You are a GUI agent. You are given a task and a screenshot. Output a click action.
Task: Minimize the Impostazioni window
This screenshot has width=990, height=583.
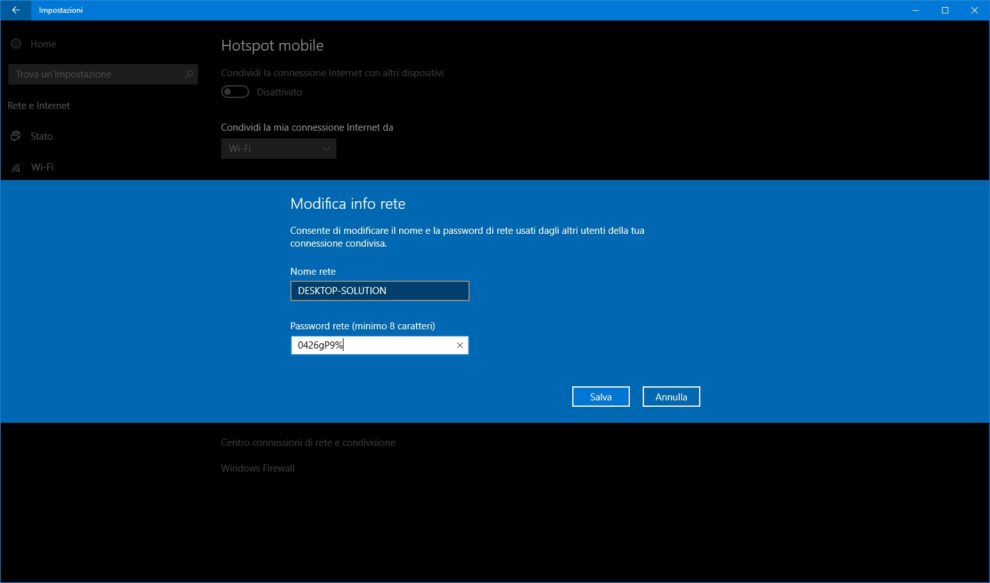(915, 10)
